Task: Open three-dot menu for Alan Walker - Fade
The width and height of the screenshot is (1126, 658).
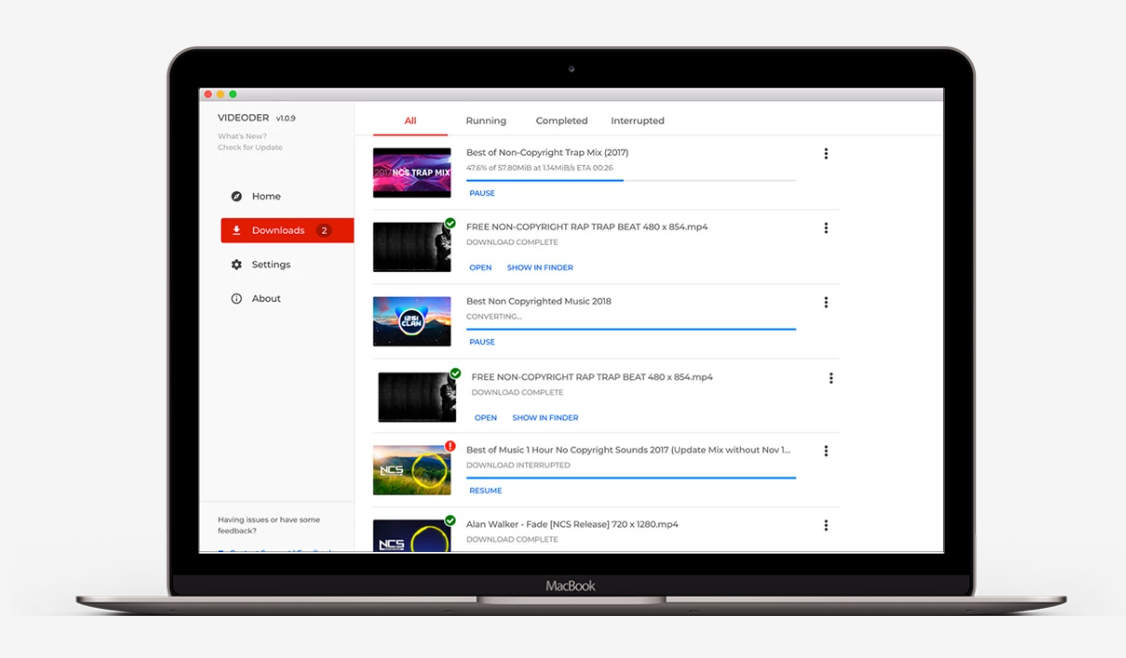Action: click(x=826, y=525)
